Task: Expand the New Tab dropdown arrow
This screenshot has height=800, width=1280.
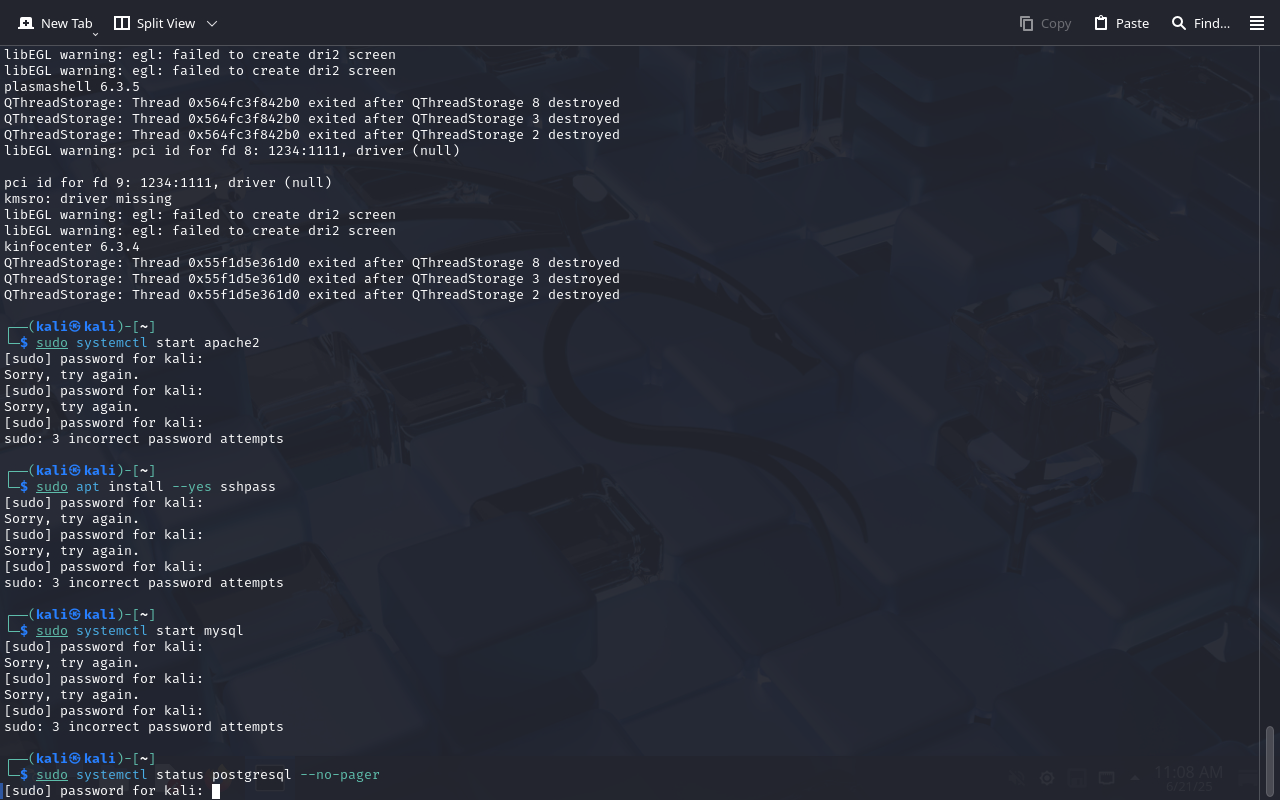Action: click(95, 35)
